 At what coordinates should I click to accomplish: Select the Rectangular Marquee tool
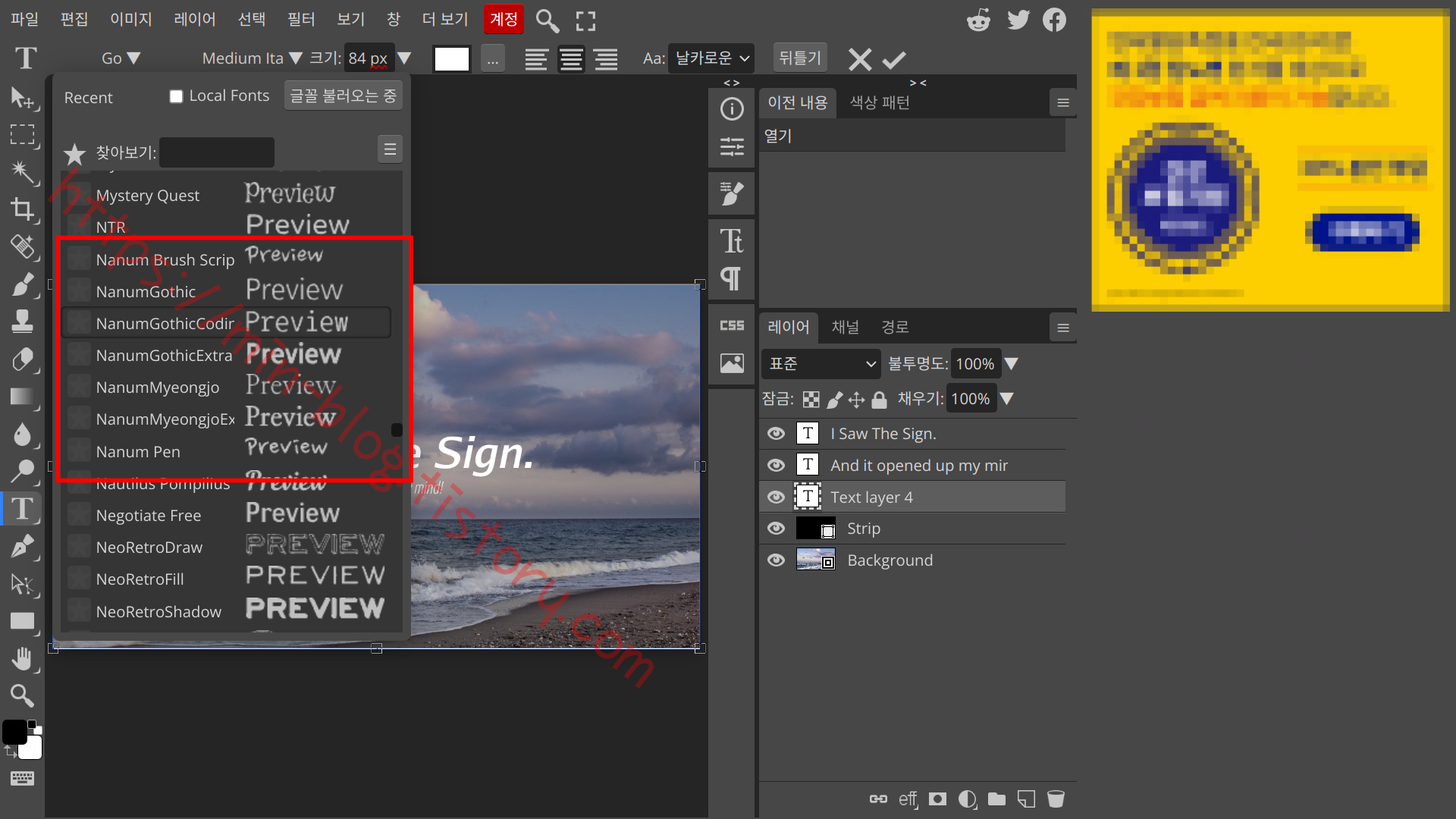pos(22,134)
